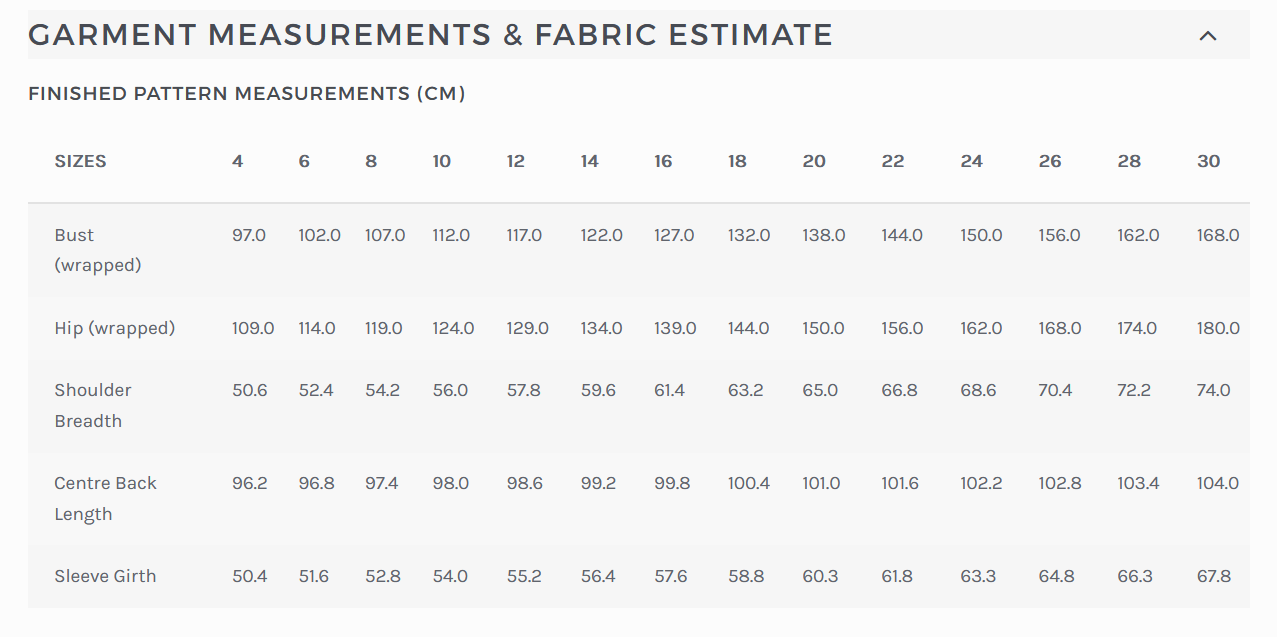Select the 65.0 shoulder breadth for size 20
The width and height of the screenshot is (1277, 637).
coord(820,390)
